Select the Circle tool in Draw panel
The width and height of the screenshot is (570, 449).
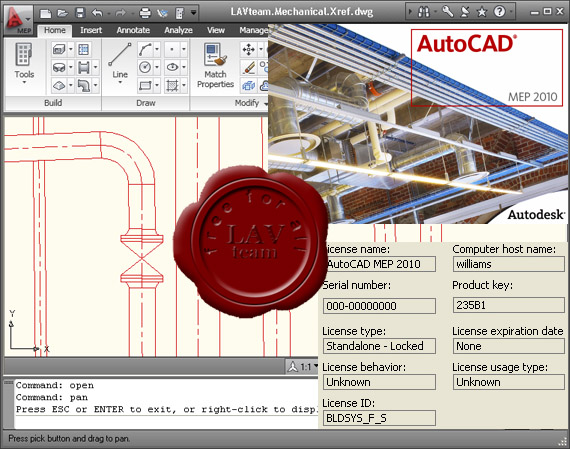tap(145, 68)
